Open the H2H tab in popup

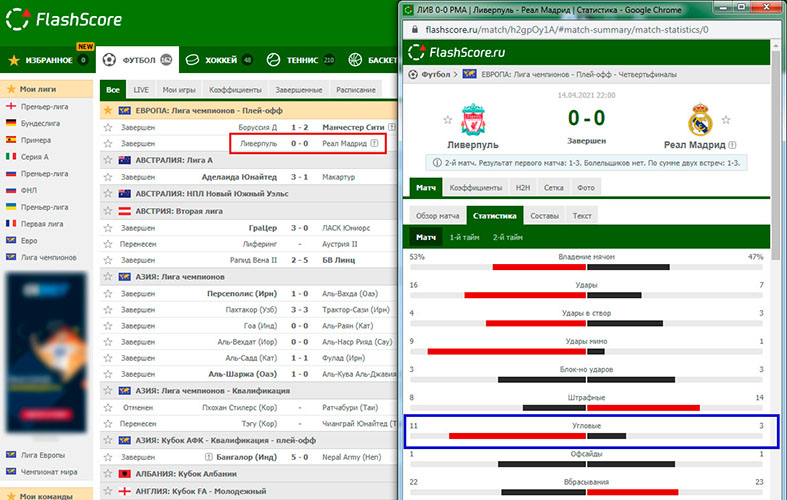pyautogui.click(x=523, y=187)
